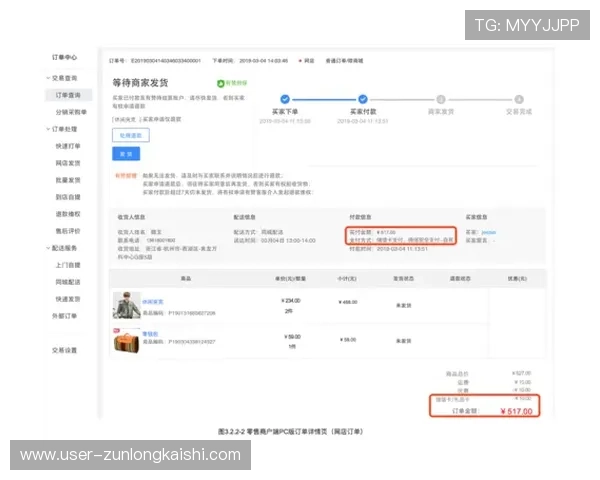Select 订单查询 in the sidebar

[x=68, y=95]
